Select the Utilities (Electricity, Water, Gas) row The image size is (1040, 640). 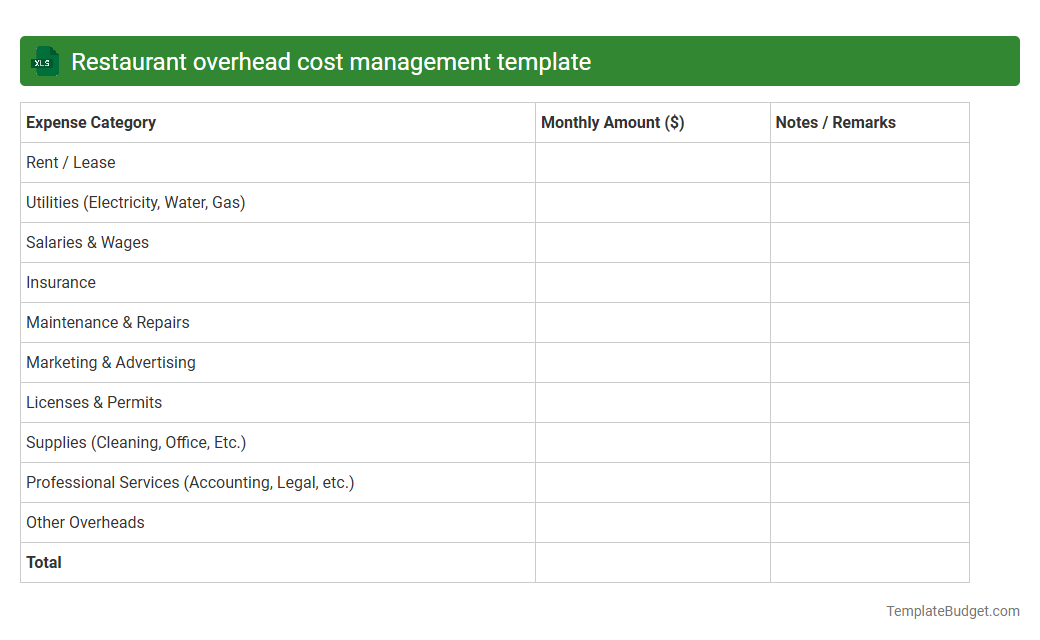[135, 202]
